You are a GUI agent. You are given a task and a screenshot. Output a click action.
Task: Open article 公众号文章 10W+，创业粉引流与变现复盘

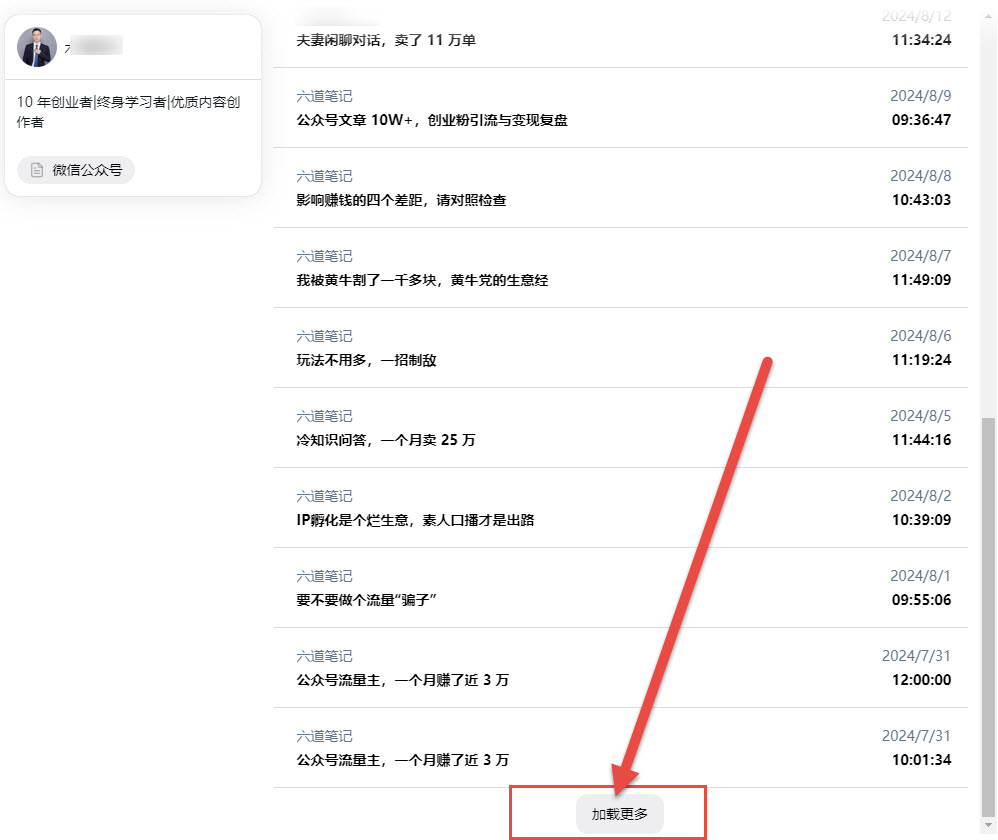(432, 120)
